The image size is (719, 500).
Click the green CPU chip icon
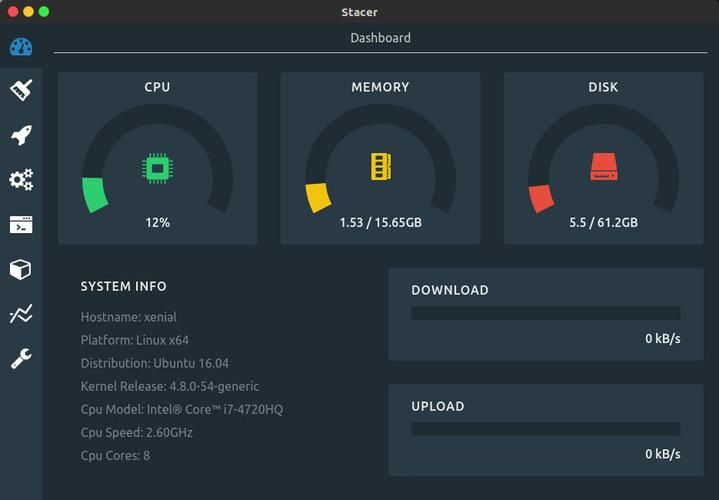157,168
